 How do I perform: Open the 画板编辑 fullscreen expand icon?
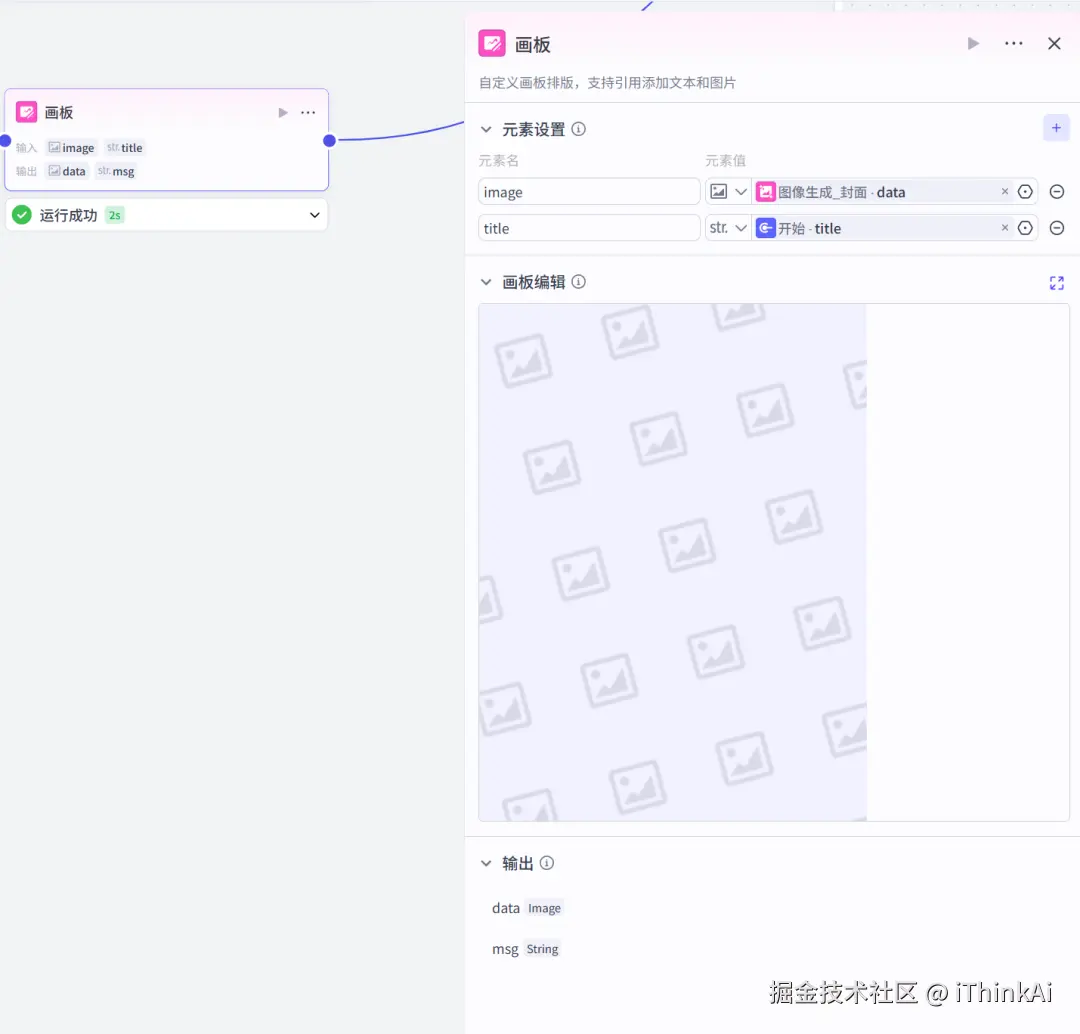pyautogui.click(x=1056, y=283)
